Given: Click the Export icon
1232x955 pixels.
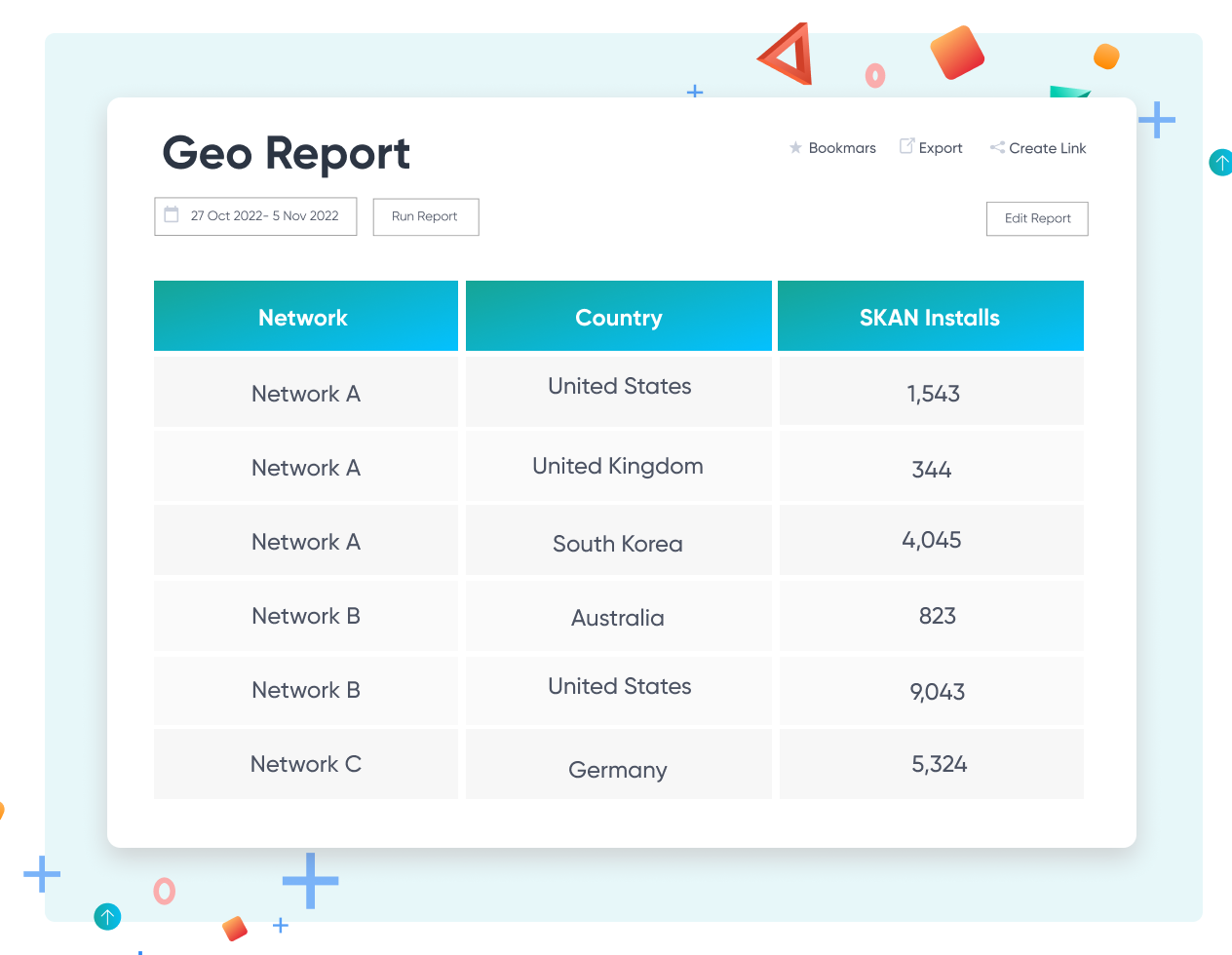Looking at the screenshot, I should click(907, 146).
